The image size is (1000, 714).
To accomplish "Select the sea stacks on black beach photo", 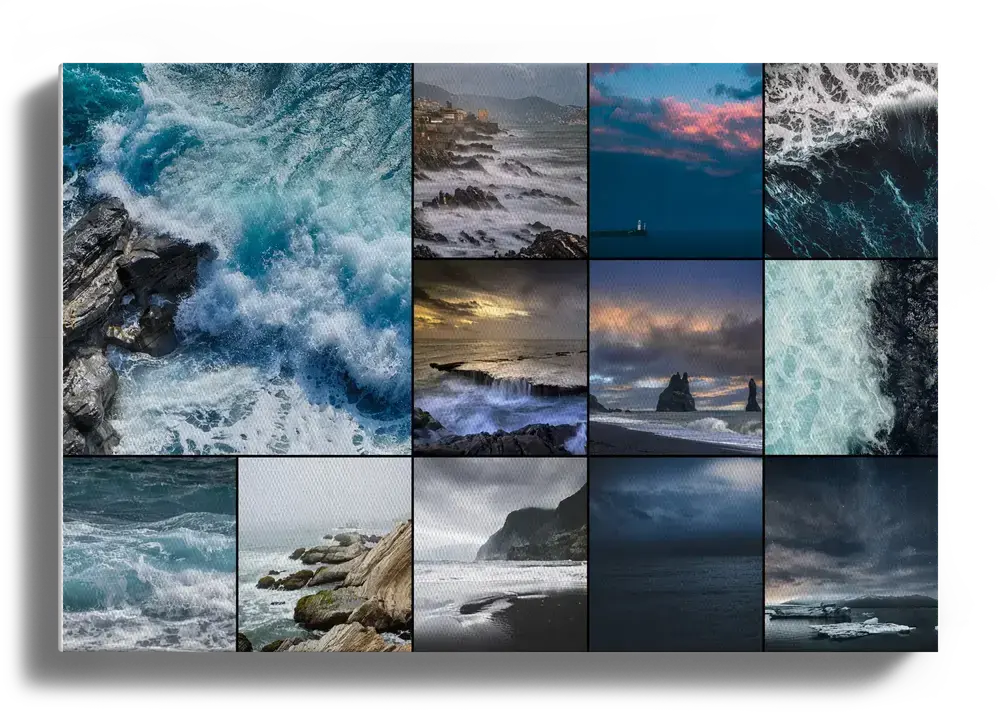I will tap(676, 358).
